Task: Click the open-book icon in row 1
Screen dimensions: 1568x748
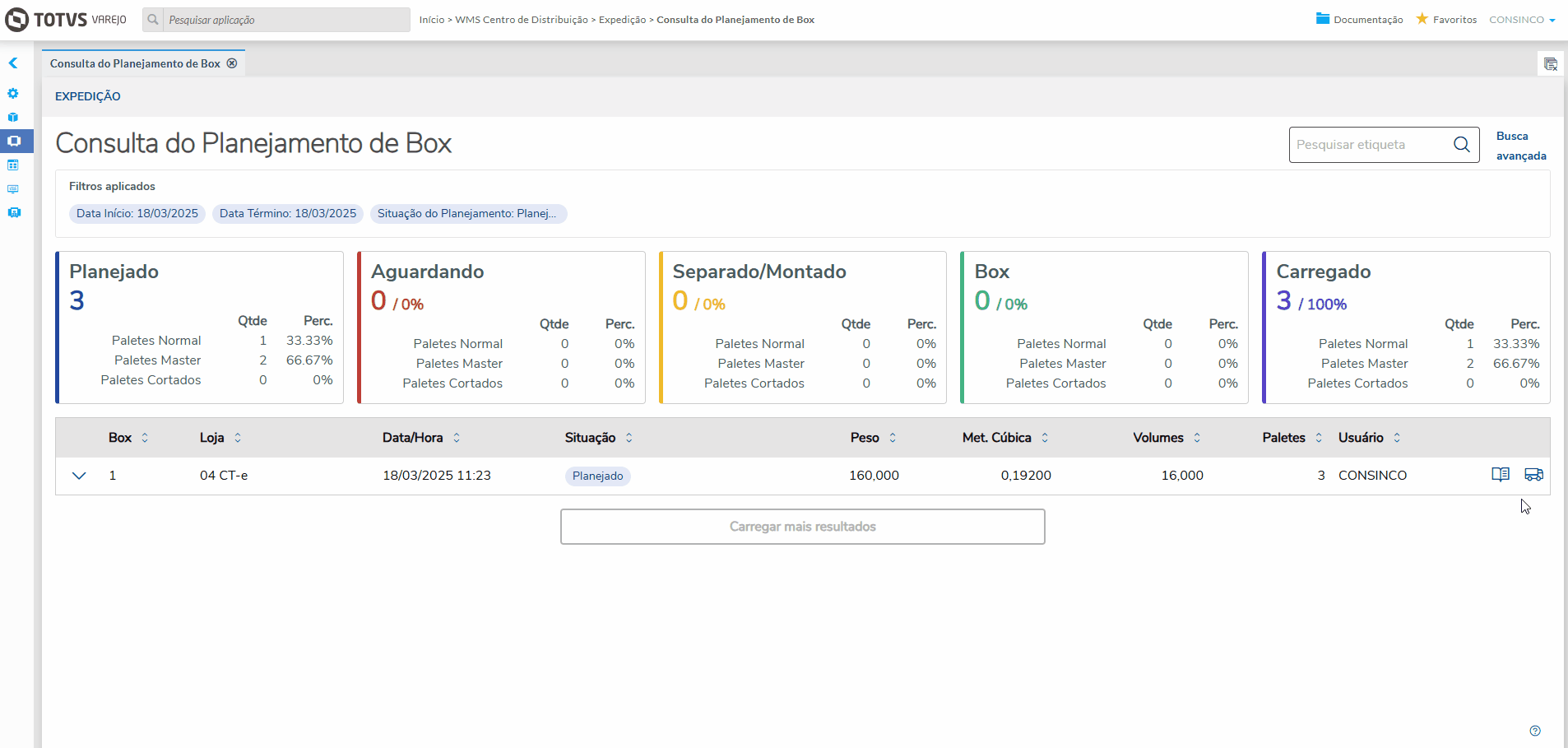Action: (1501, 475)
